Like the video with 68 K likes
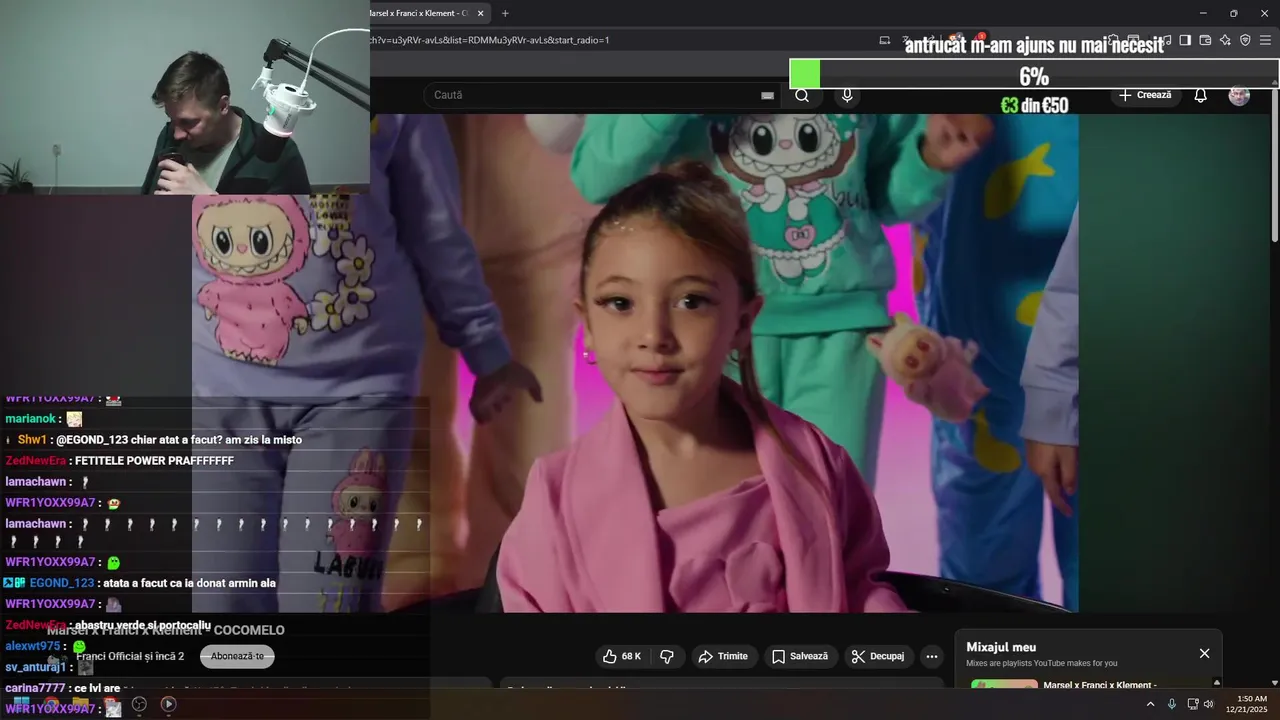Viewport: 1280px width, 720px height. pos(621,656)
